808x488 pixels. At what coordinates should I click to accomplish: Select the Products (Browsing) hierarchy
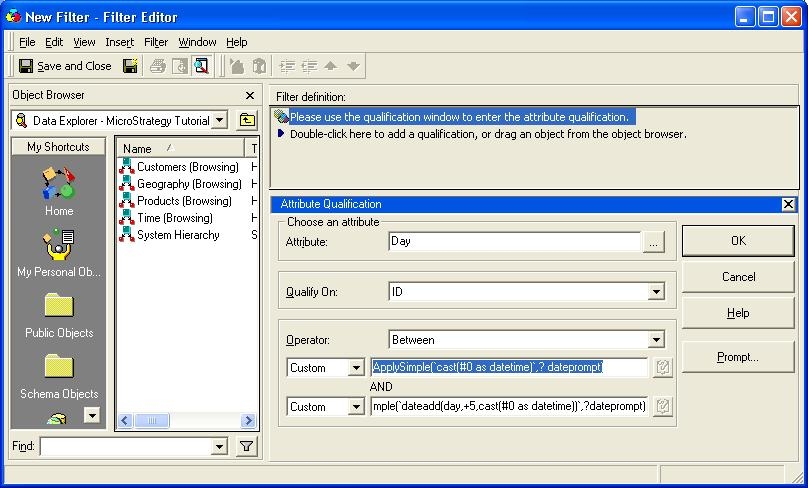pyautogui.click(x=175, y=201)
